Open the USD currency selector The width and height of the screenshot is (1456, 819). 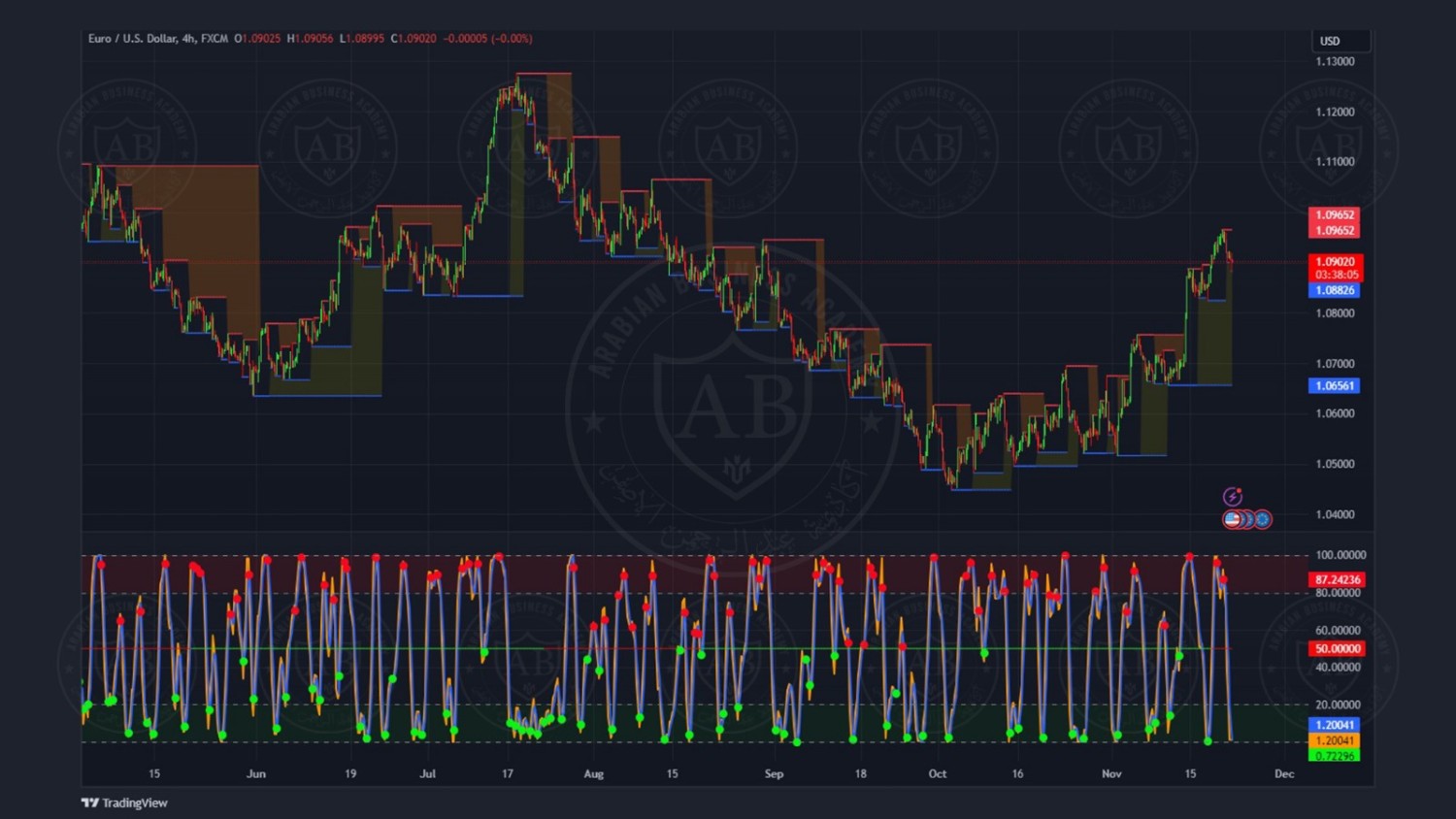[1340, 41]
